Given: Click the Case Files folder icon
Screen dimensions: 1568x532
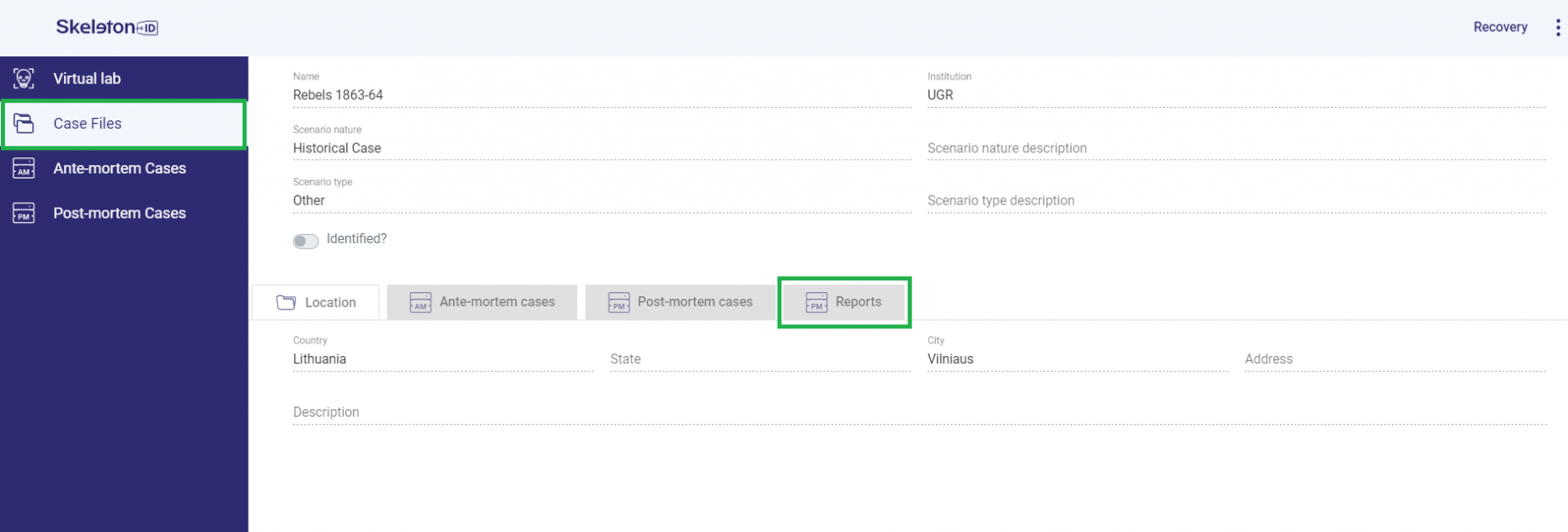Looking at the screenshot, I should pos(24,124).
